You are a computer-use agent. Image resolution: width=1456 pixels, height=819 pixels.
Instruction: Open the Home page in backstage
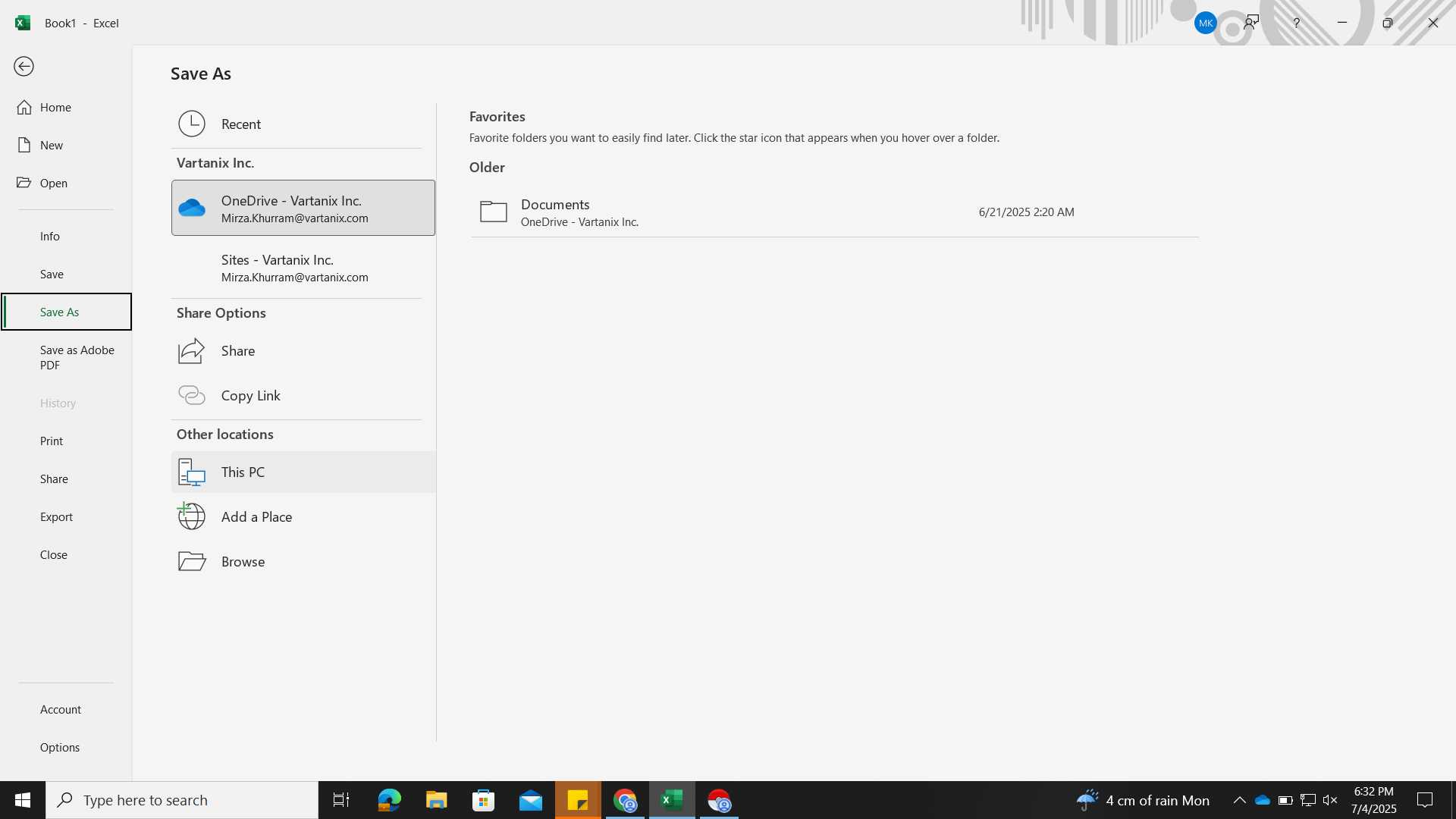click(66, 107)
